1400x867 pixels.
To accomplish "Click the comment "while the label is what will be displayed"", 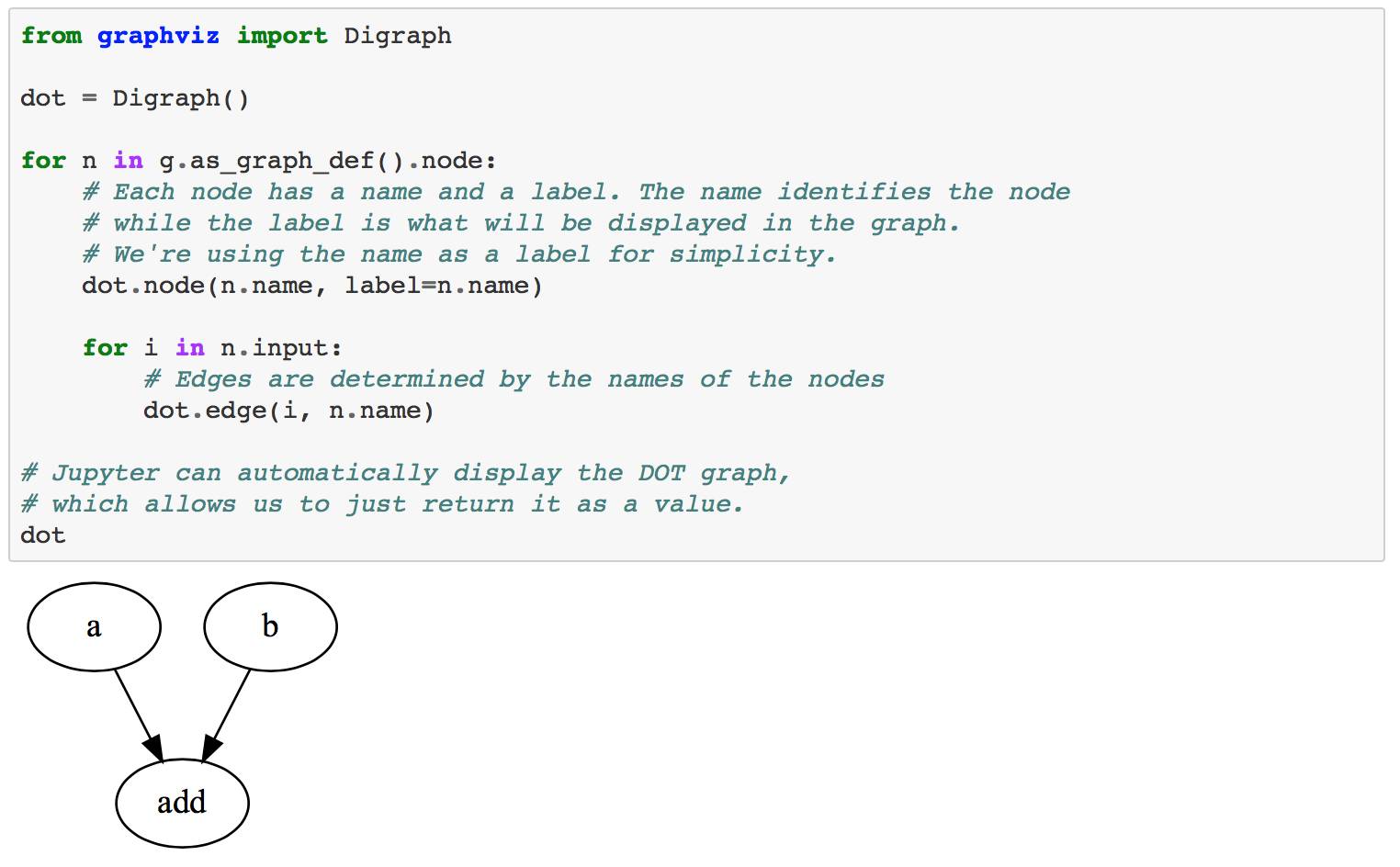I will (521, 223).
